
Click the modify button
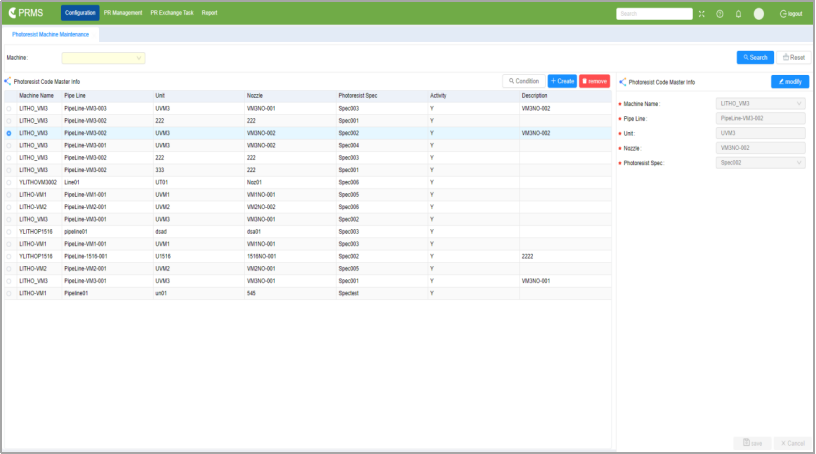[x=790, y=82]
